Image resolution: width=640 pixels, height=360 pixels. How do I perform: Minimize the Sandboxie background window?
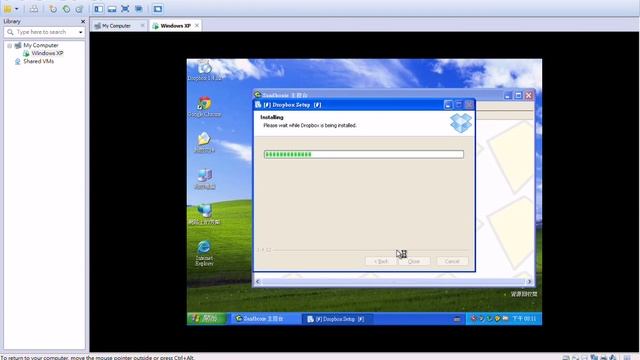[x=507, y=95]
